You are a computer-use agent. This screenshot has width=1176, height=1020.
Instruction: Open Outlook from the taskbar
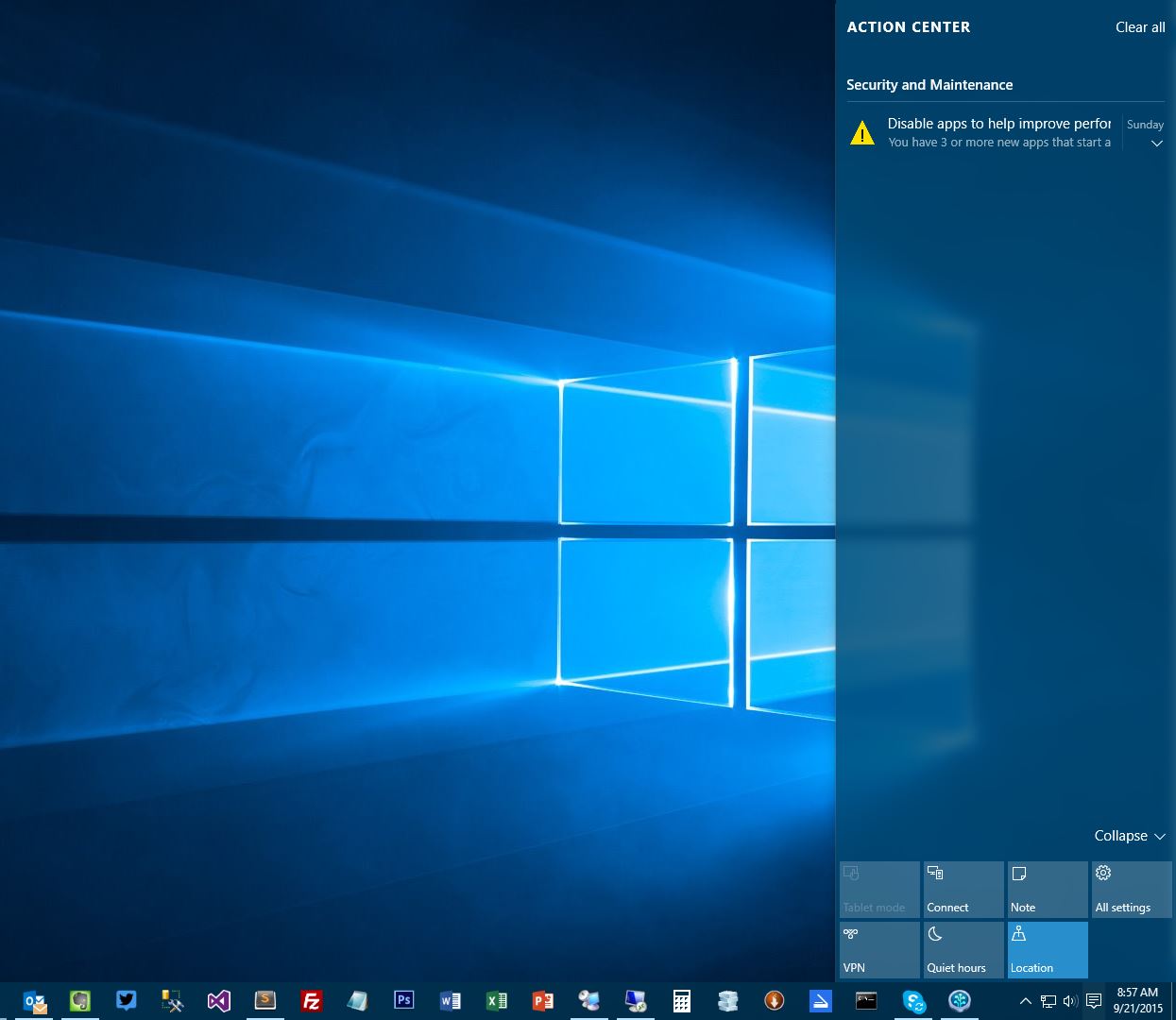35,1001
